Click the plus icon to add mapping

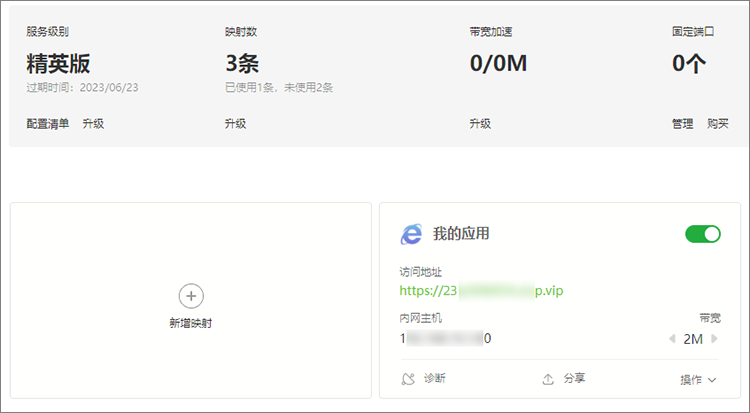tap(191, 295)
